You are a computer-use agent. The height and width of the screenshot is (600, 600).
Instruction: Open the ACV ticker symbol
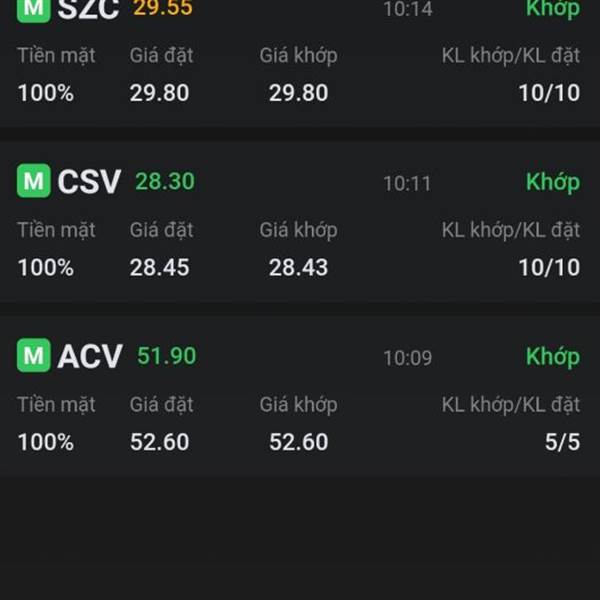(90, 356)
